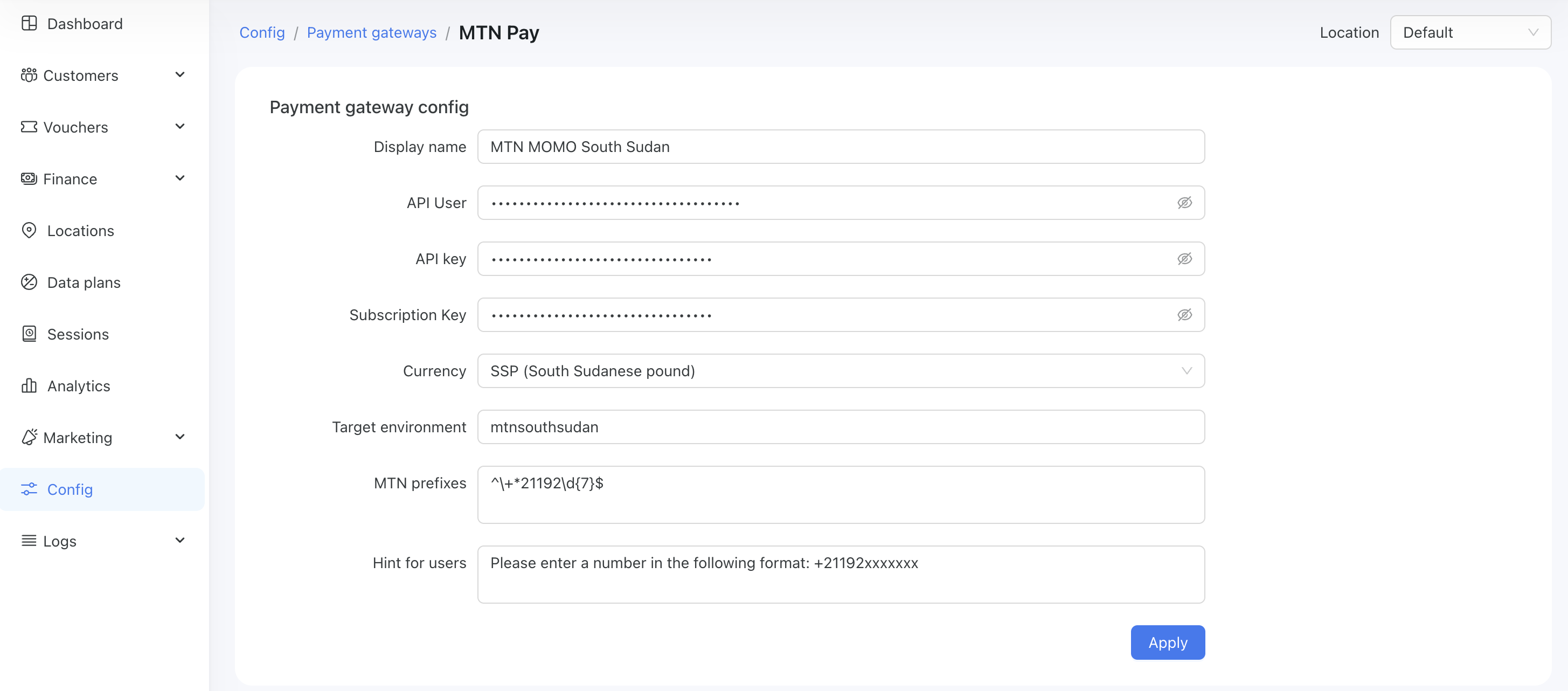Expand the Vouchers submenu chevron
1568x691 pixels.
[179, 126]
